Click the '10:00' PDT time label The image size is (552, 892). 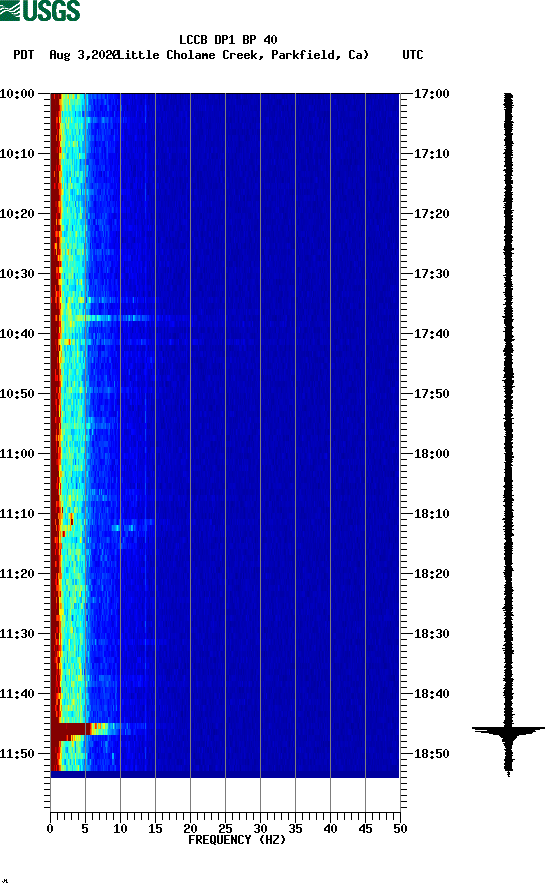tap(18, 94)
